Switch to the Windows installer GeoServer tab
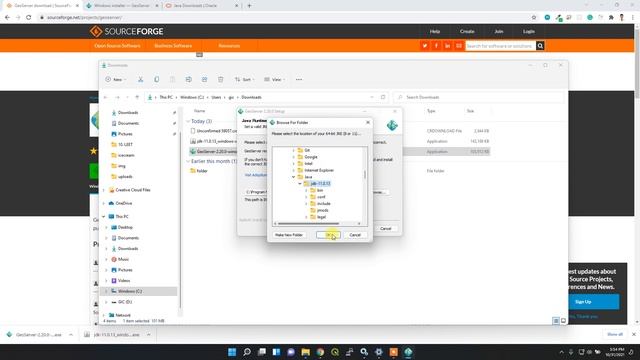The height and width of the screenshot is (360, 640). point(122,6)
